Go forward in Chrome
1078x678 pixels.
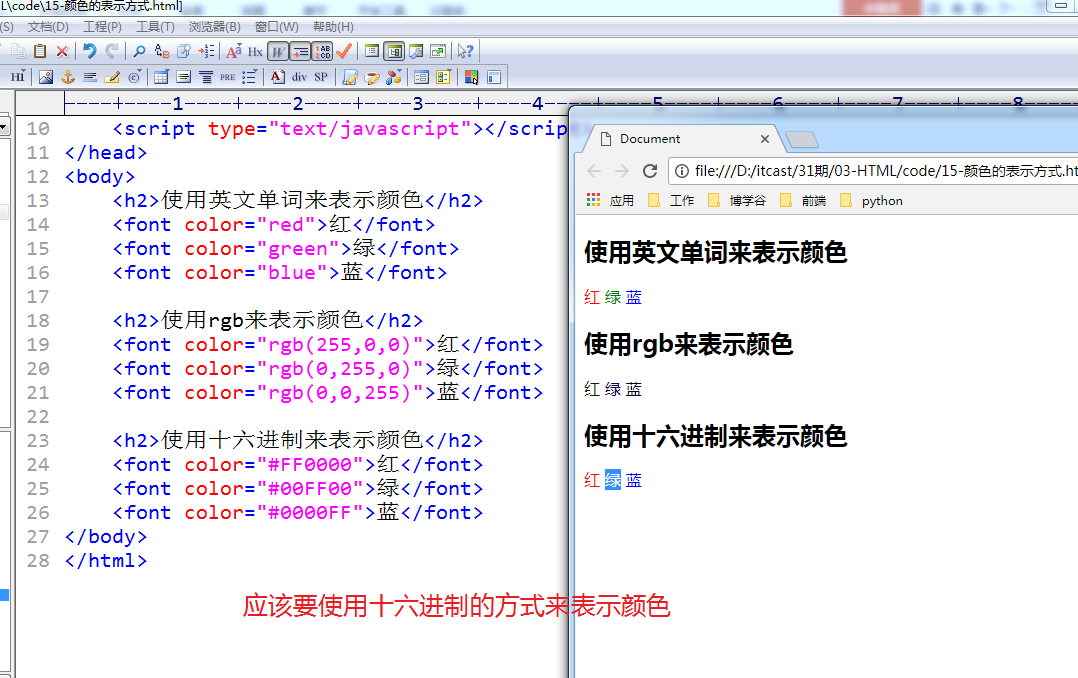(x=622, y=171)
